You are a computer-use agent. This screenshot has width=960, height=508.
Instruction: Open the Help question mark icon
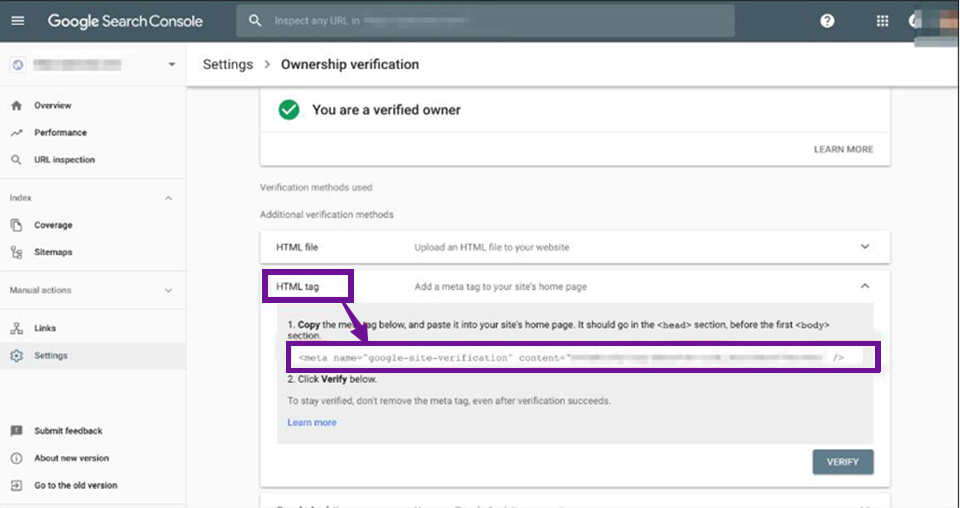click(827, 21)
